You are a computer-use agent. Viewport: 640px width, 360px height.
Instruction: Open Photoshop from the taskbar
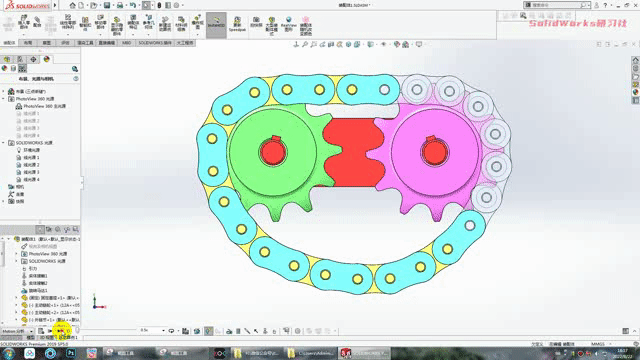tap(71, 353)
